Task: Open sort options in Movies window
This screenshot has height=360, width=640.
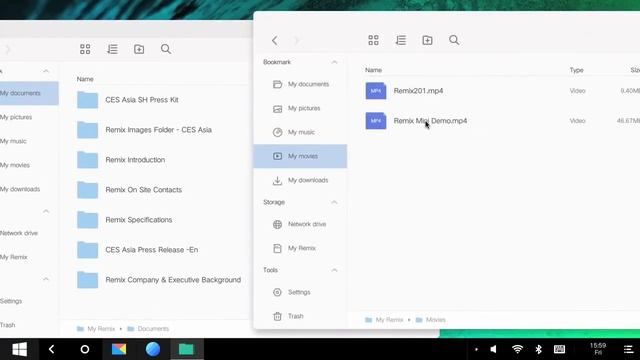Action: click(400, 40)
